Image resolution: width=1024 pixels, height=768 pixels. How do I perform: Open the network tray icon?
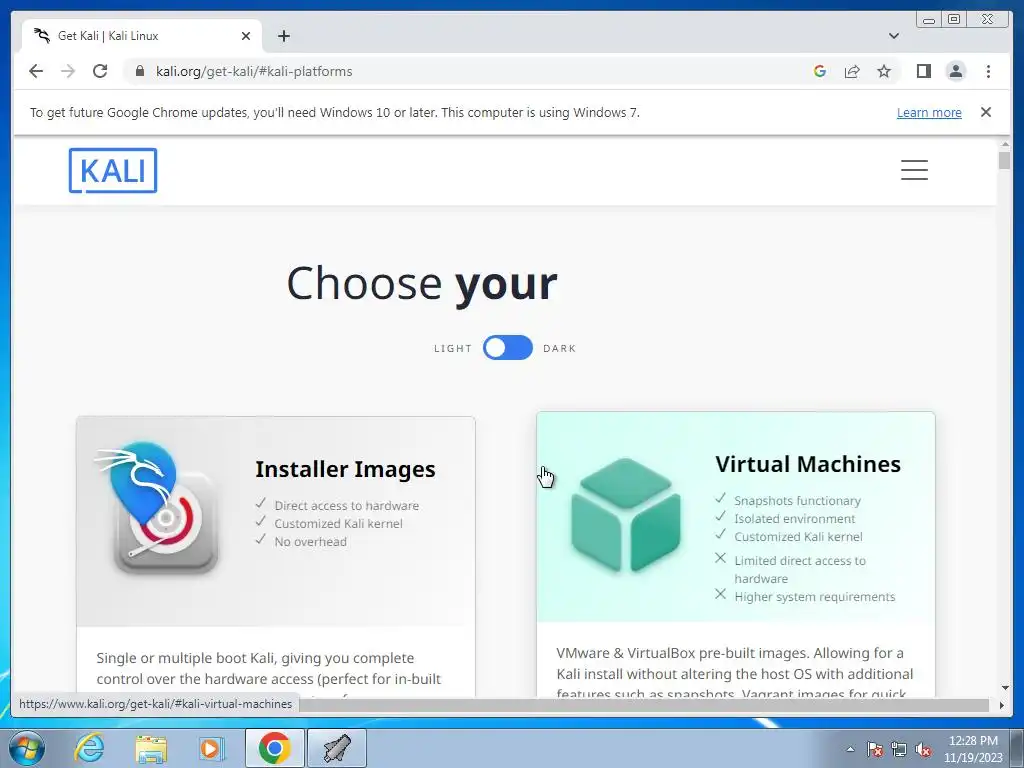click(x=899, y=749)
